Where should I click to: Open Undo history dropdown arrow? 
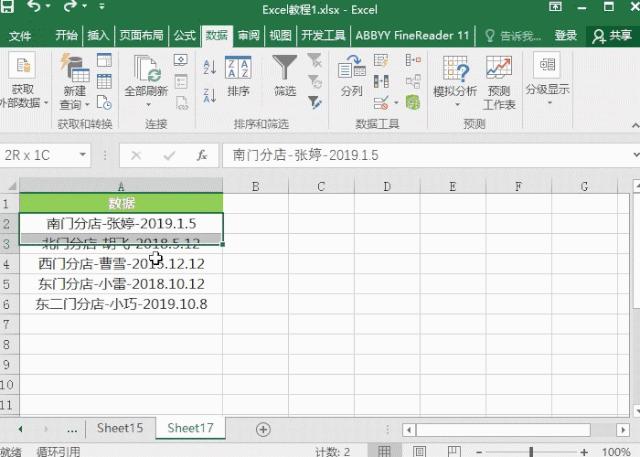coord(48,6)
